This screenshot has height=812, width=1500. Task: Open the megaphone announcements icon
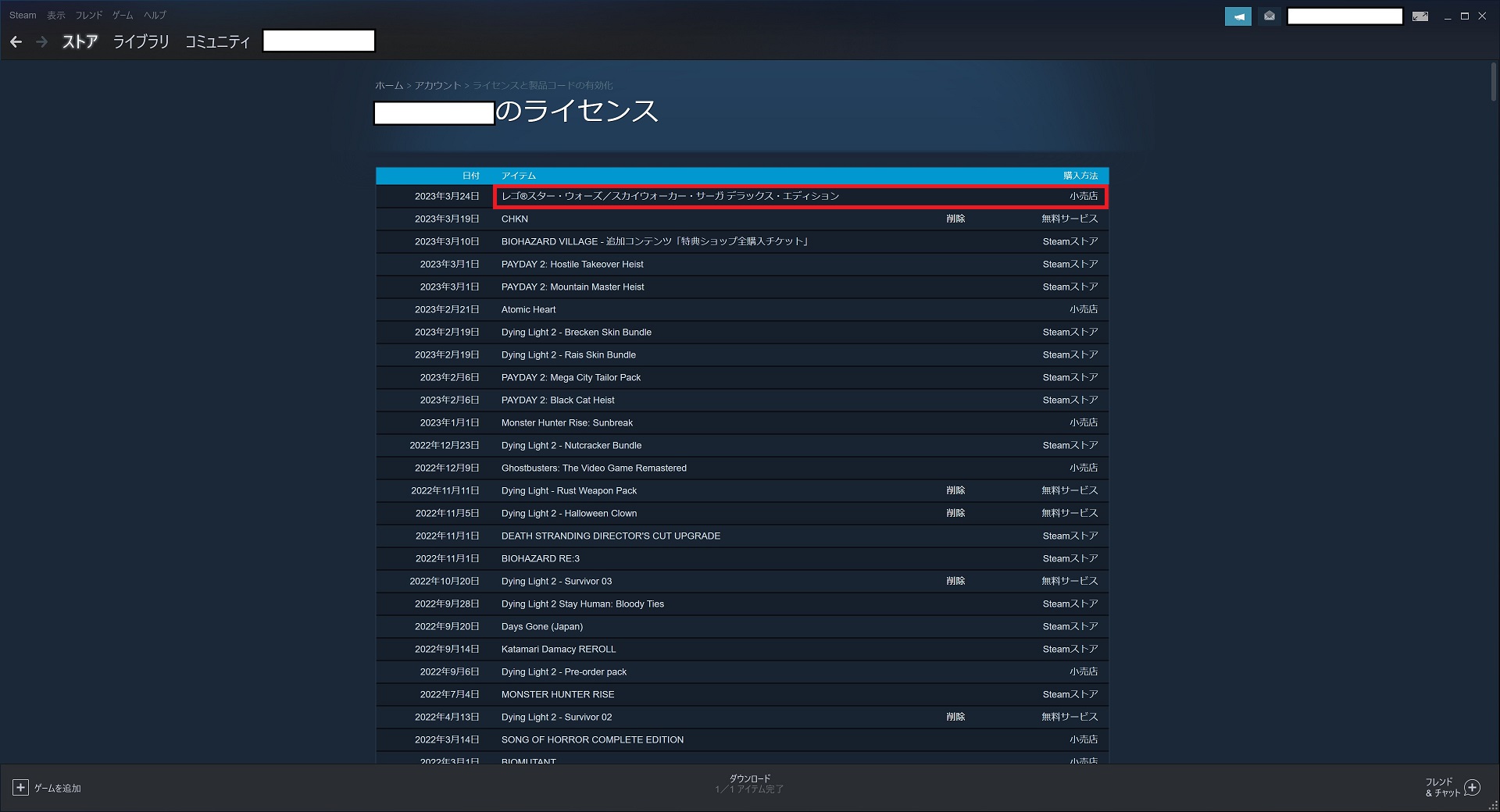point(1238,16)
